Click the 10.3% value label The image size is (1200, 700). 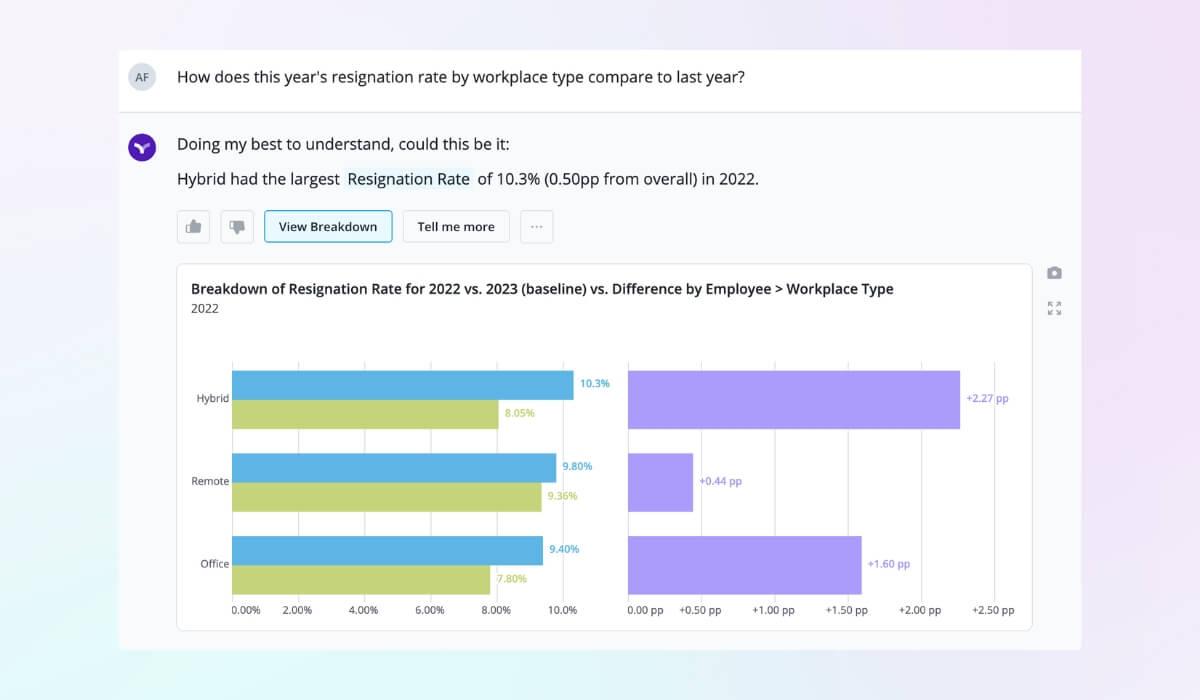click(x=594, y=384)
